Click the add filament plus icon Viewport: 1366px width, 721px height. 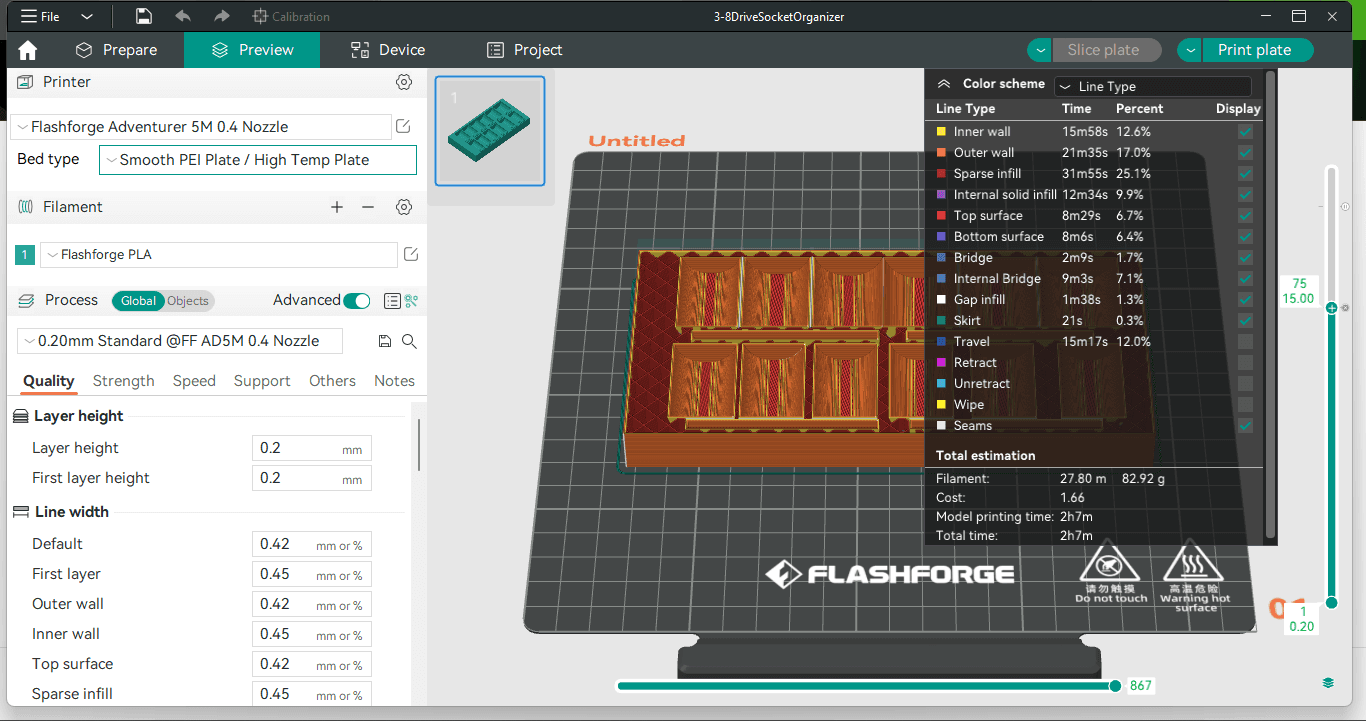[337, 207]
